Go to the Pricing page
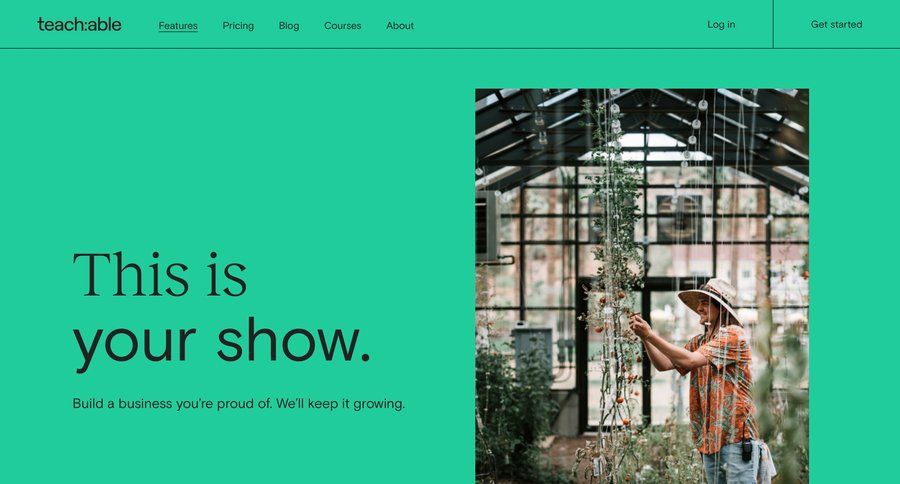 coord(238,26)
